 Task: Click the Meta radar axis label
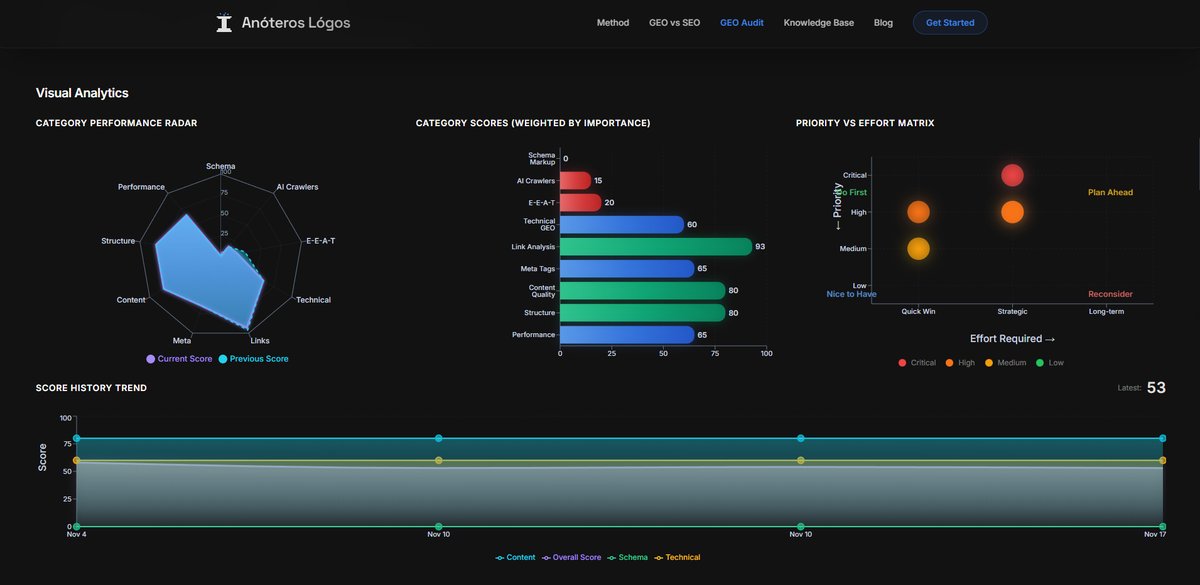click(182, 341)
